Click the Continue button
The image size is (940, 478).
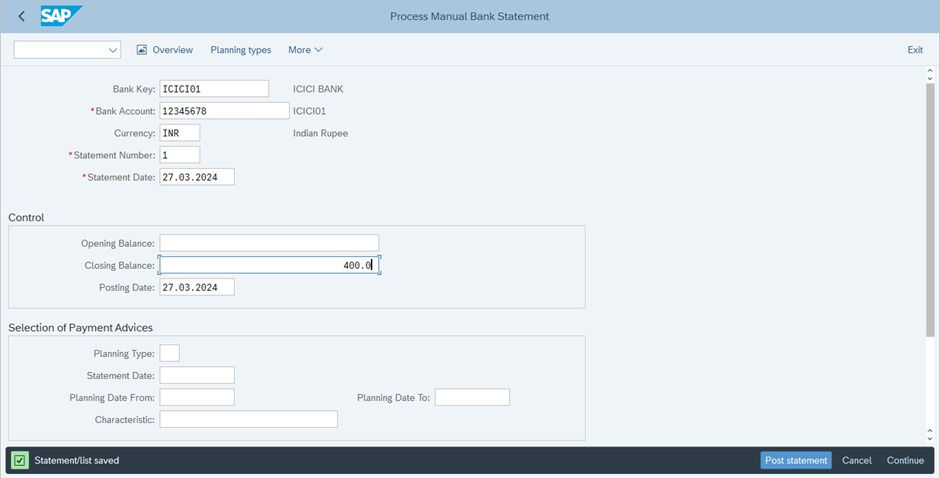(x=905, y=461)
